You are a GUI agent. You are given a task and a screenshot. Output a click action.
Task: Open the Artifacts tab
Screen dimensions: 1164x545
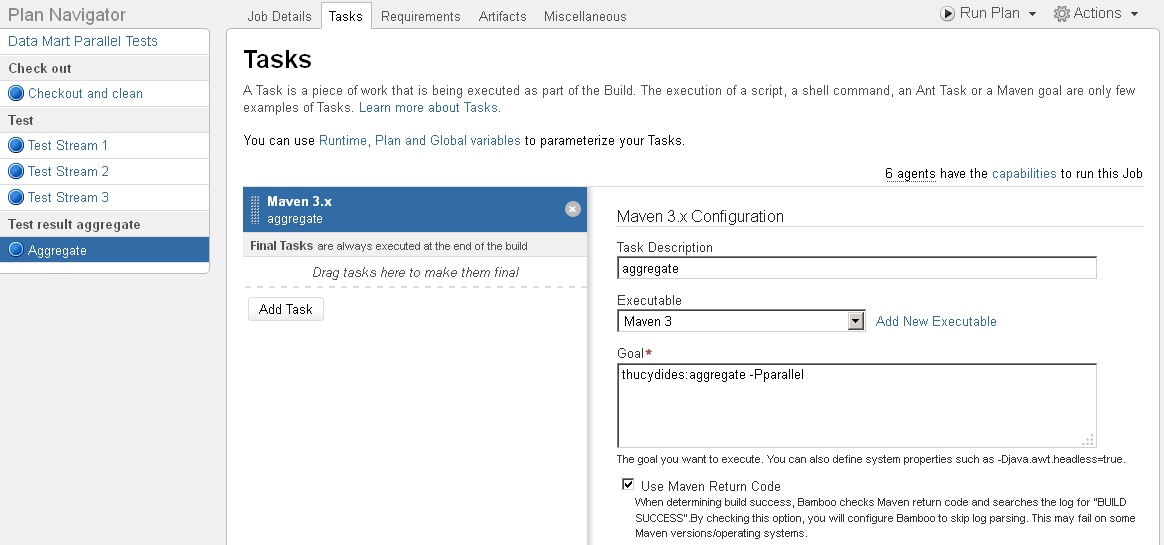coord(503,16)
